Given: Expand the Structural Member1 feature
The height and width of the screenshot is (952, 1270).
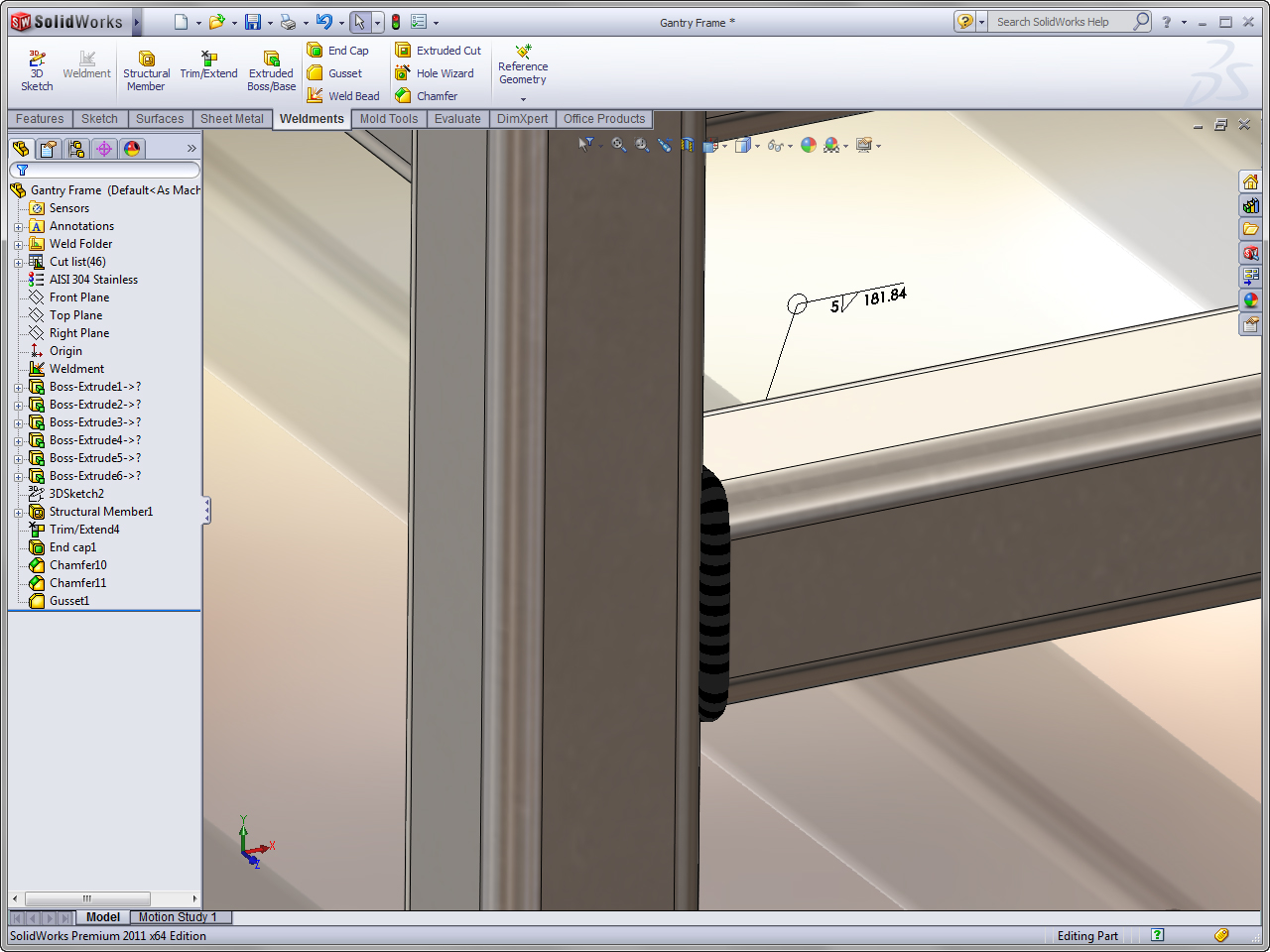Looking at the screenshot, I should [x=18, y=513].
